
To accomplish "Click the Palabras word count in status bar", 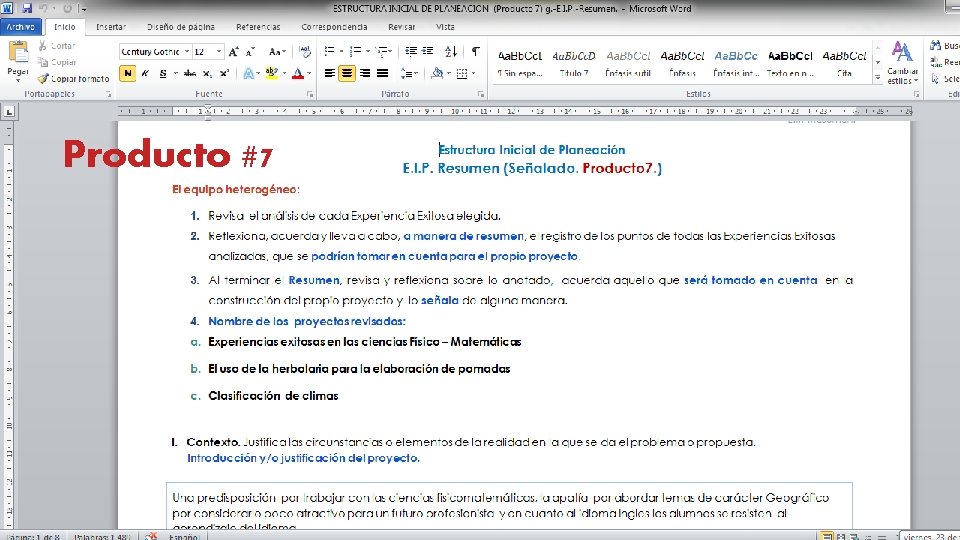I will [x=102, y=536].
